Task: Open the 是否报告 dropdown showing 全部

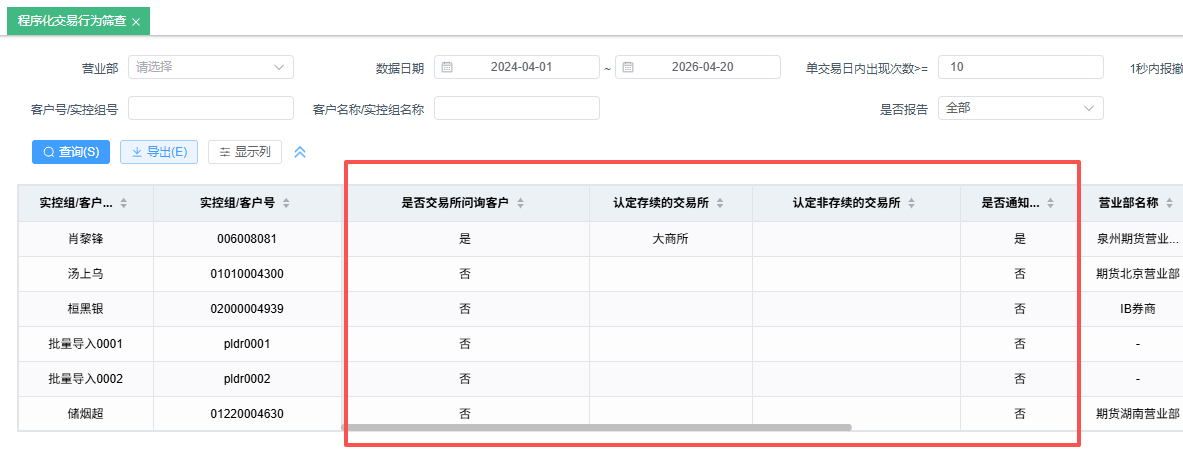Action: click(1021, 108)
